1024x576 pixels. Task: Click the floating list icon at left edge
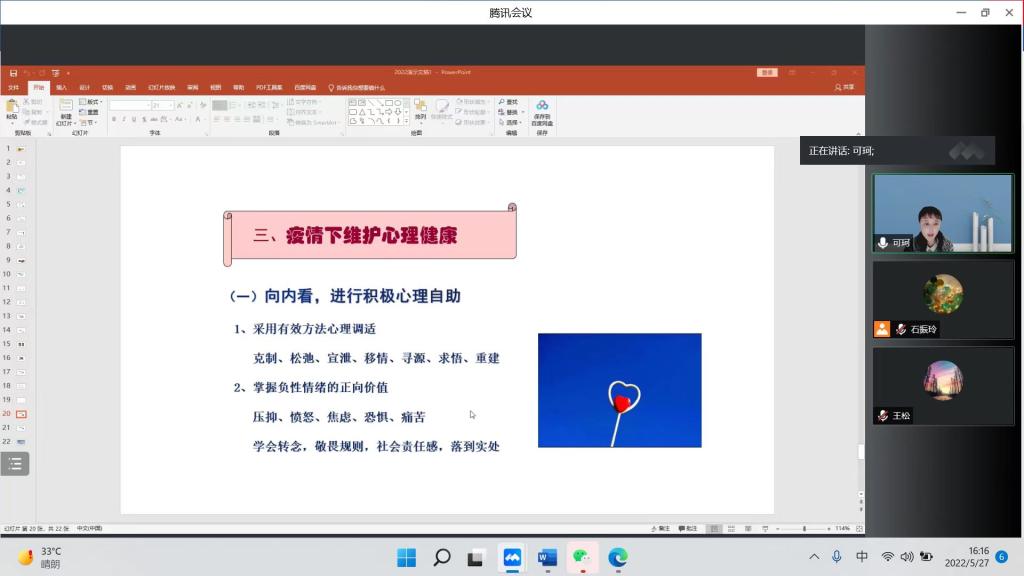pyautogui.click(x=15, y=463)
